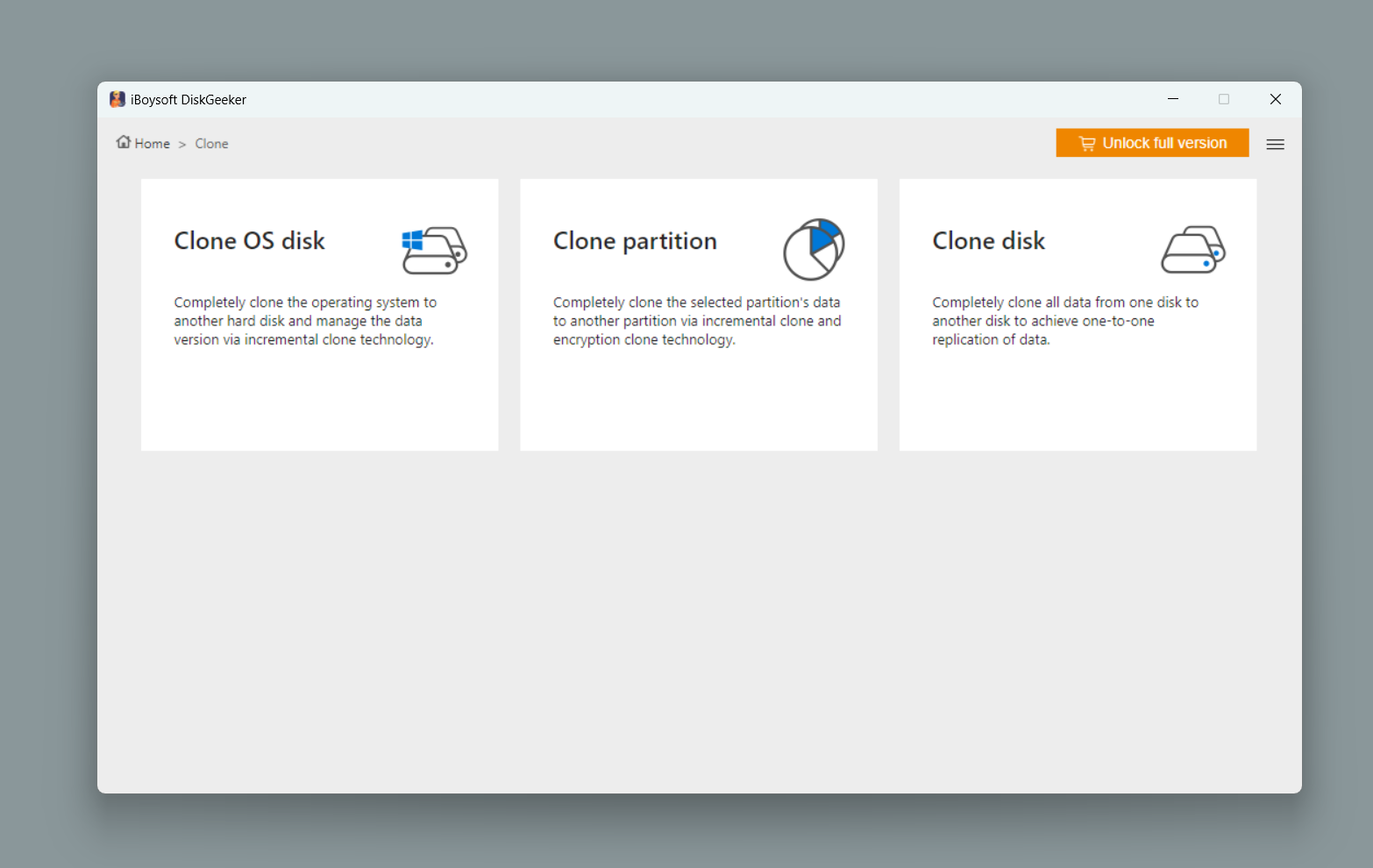The image size is (1373, 868).
Task: Click the iBoysoft DiskGeeker app logo
Action: click(x=117, y=99)
